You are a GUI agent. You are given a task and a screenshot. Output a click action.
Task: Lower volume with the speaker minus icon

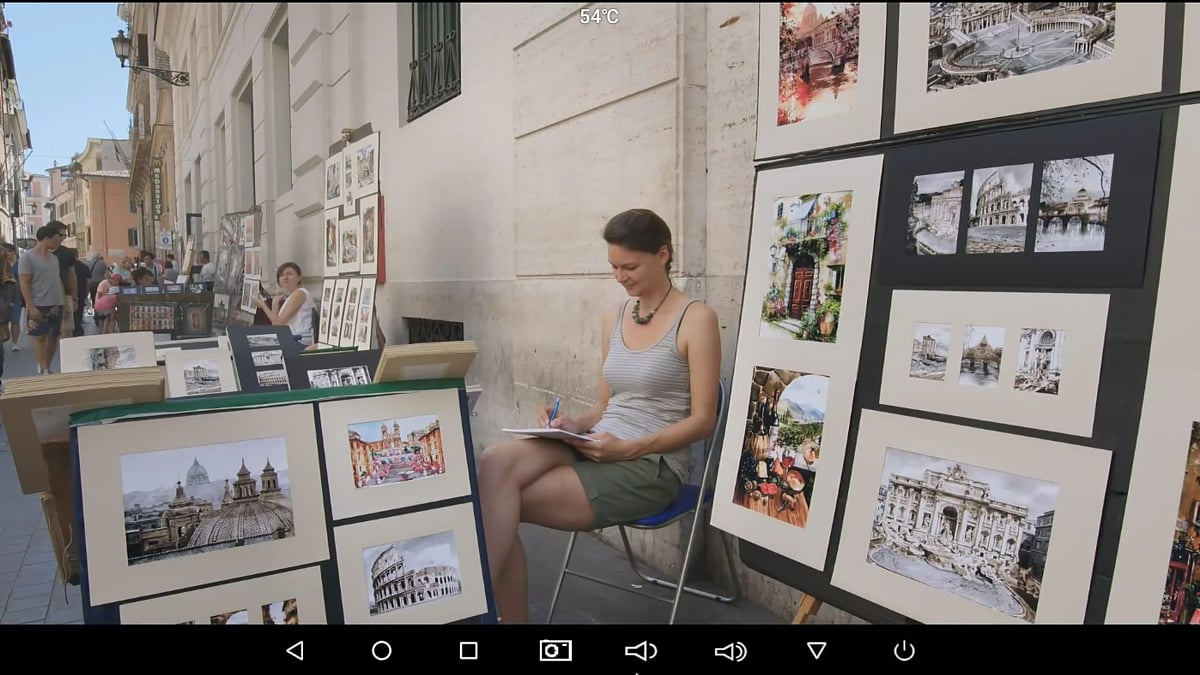click(641, 651)
